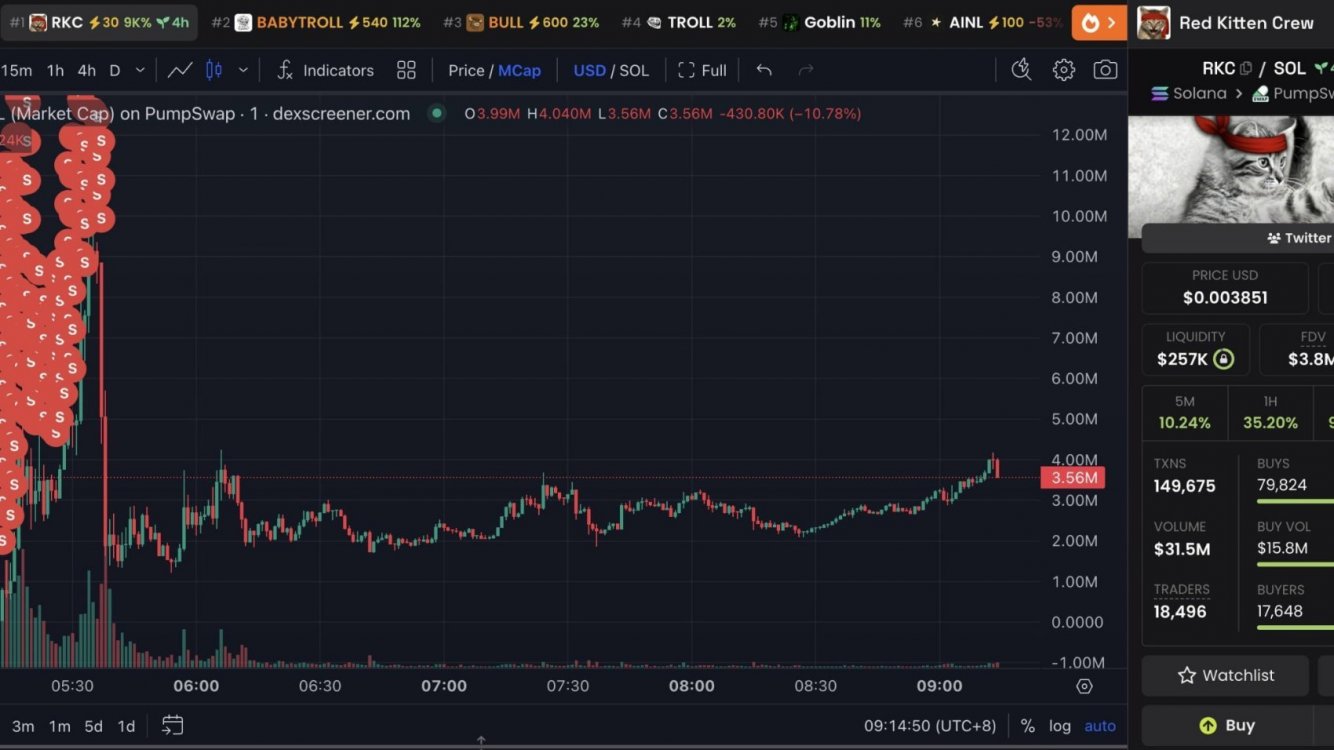Click the BUY VOL $15.8M value
The height and width of the screenshot is (750, 1334).
pyautogui.click(x=1282, y=548)
